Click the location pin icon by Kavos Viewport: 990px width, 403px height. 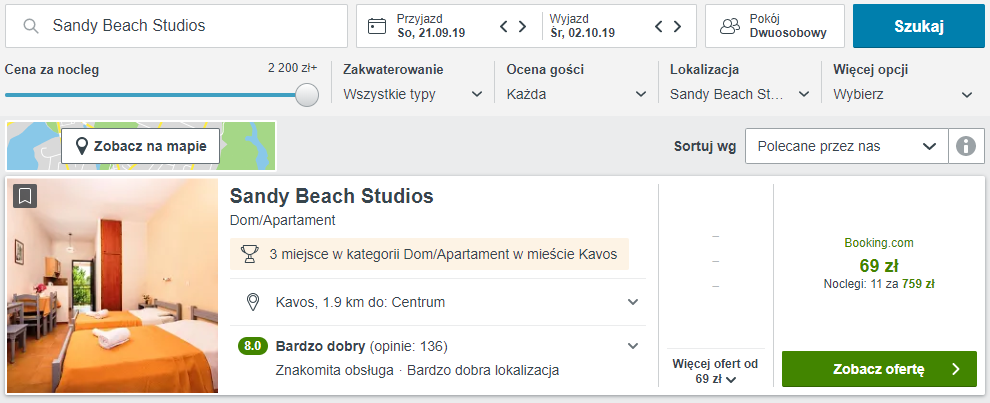[253, 302]
